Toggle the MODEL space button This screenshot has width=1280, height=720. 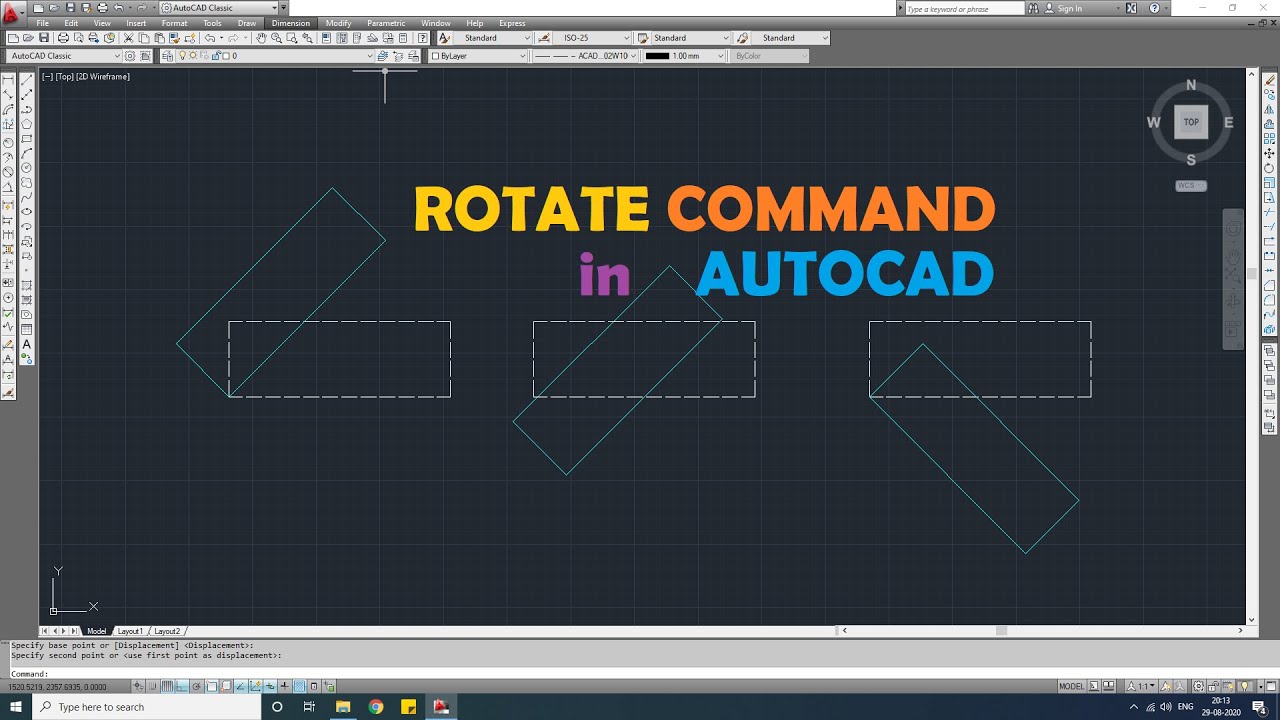(x=1072, y=686)
